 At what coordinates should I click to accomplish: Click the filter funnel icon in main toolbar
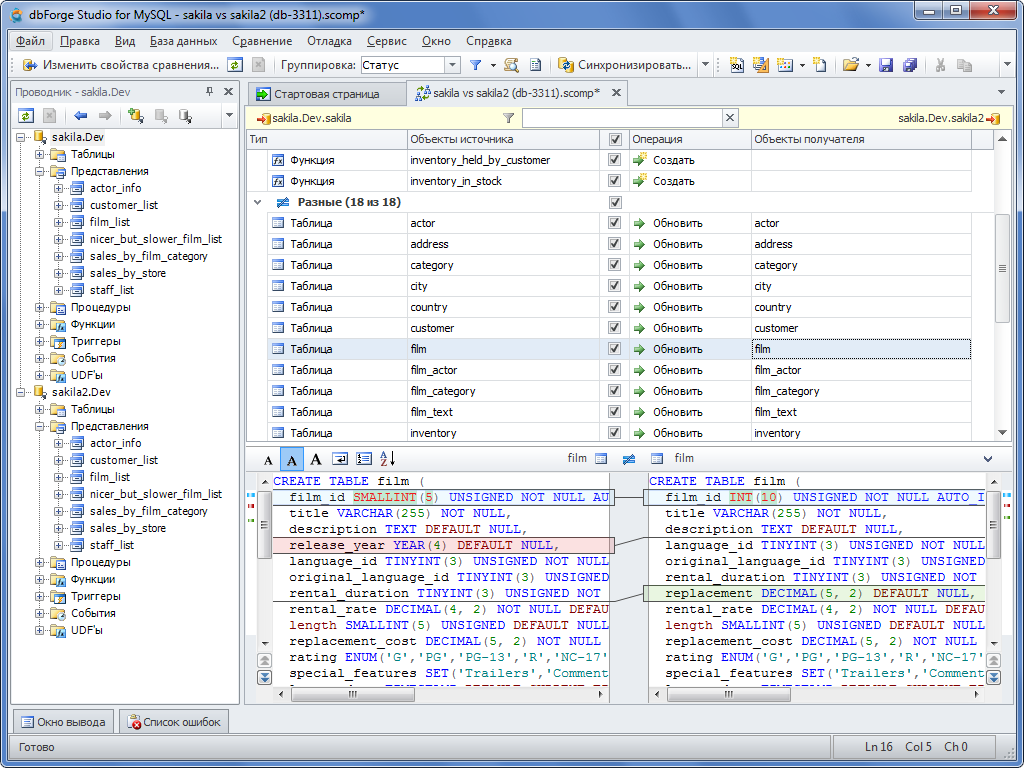476,65
